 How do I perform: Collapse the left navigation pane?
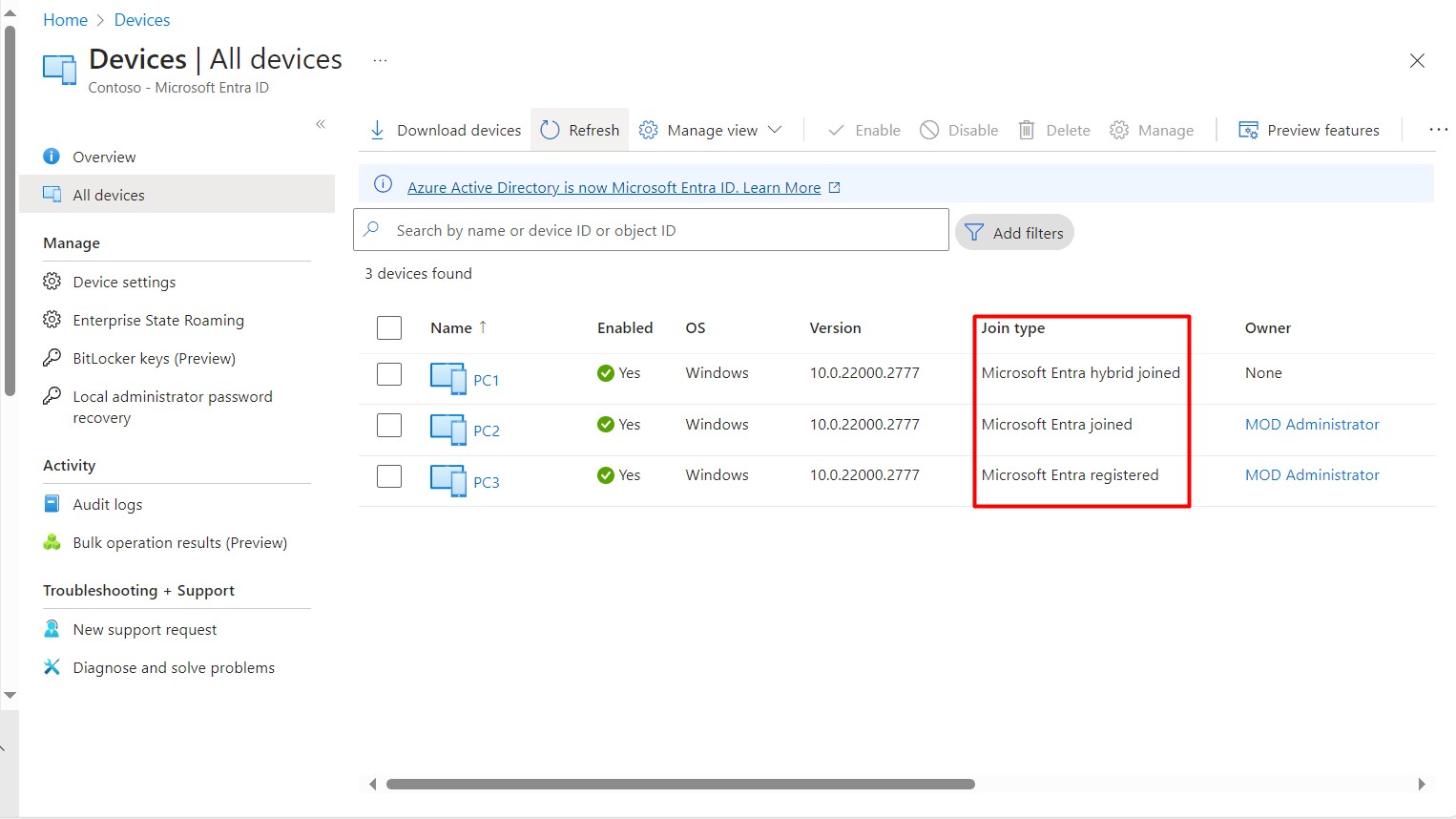[321, 124]
